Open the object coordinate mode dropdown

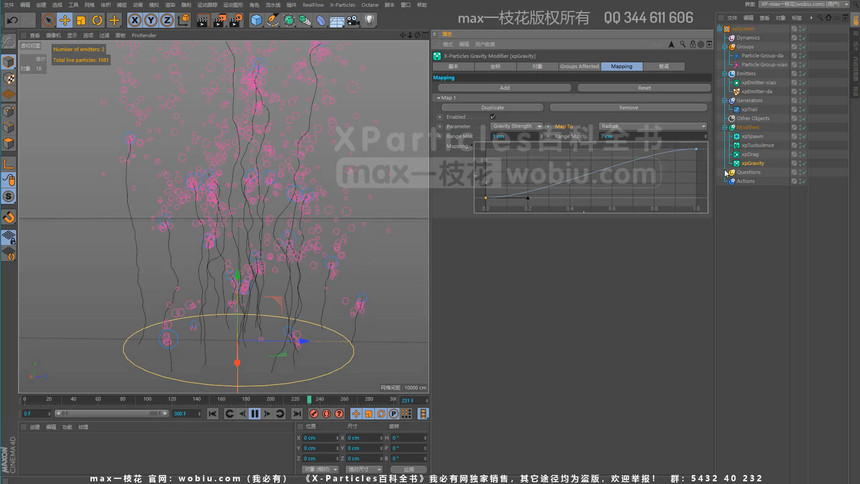320,469
